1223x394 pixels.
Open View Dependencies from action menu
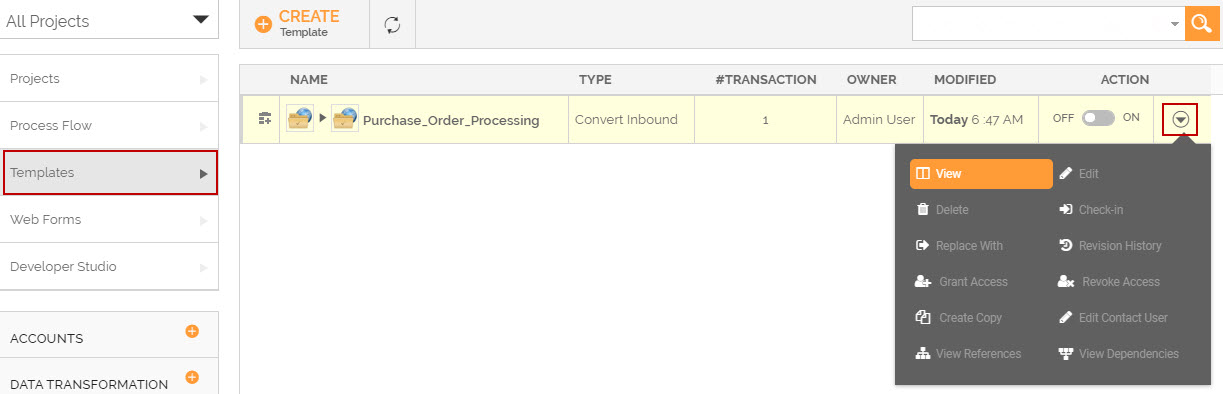[1118, 354]
